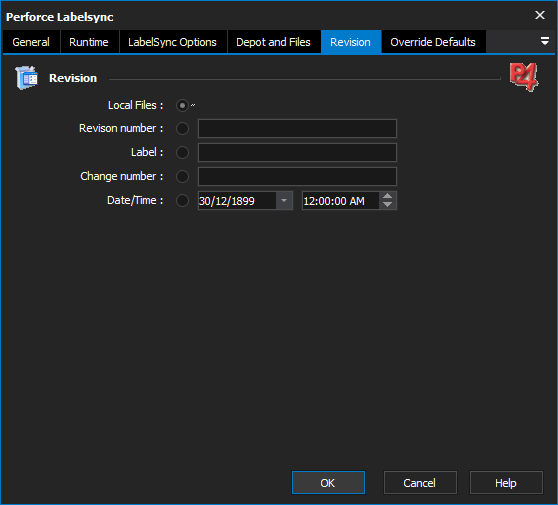Increase time with the up spinner arrow
This screenshot has width=558, height=505.
[x=388, y=196]
